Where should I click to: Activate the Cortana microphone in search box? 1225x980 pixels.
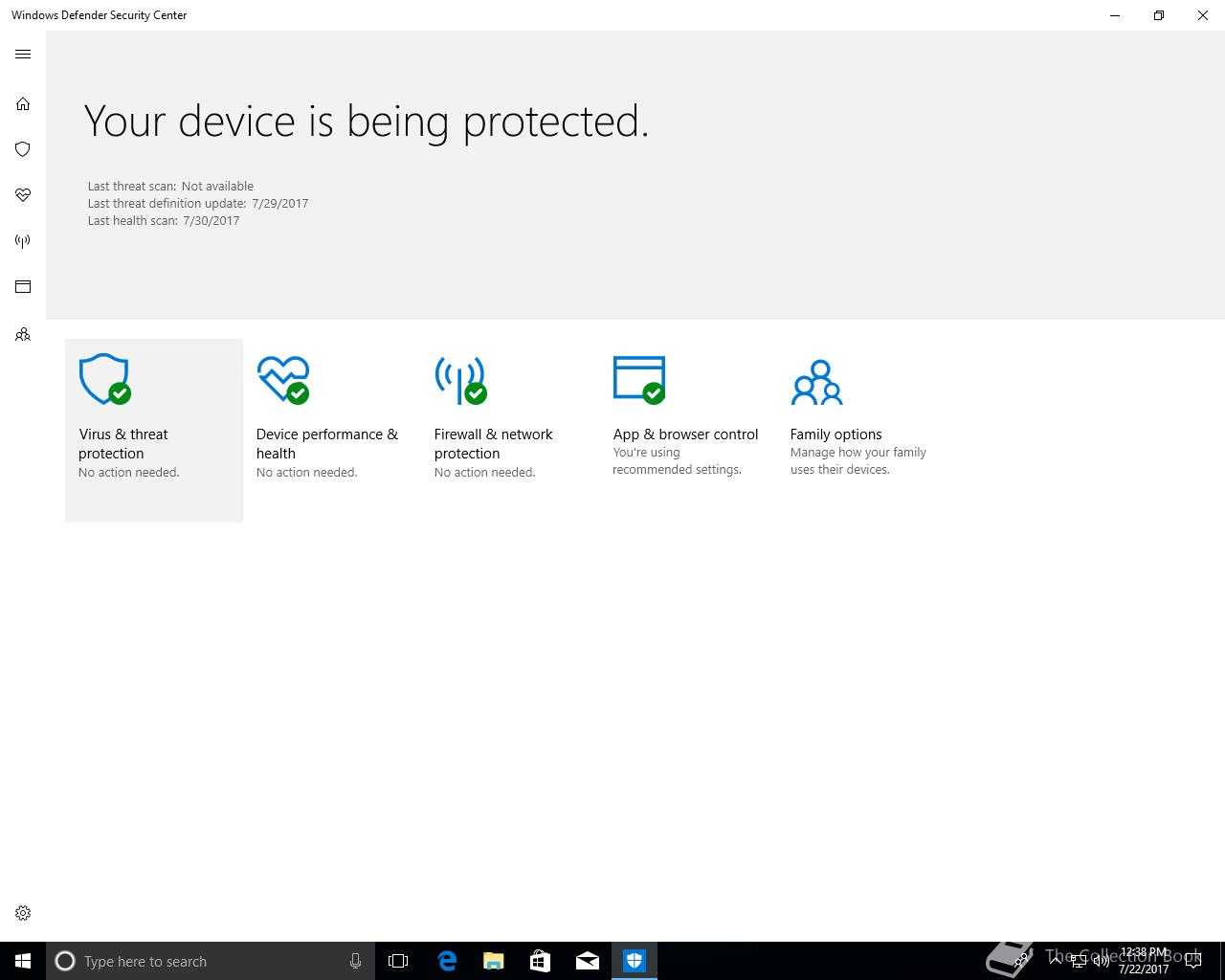click(x=355, y=961)
